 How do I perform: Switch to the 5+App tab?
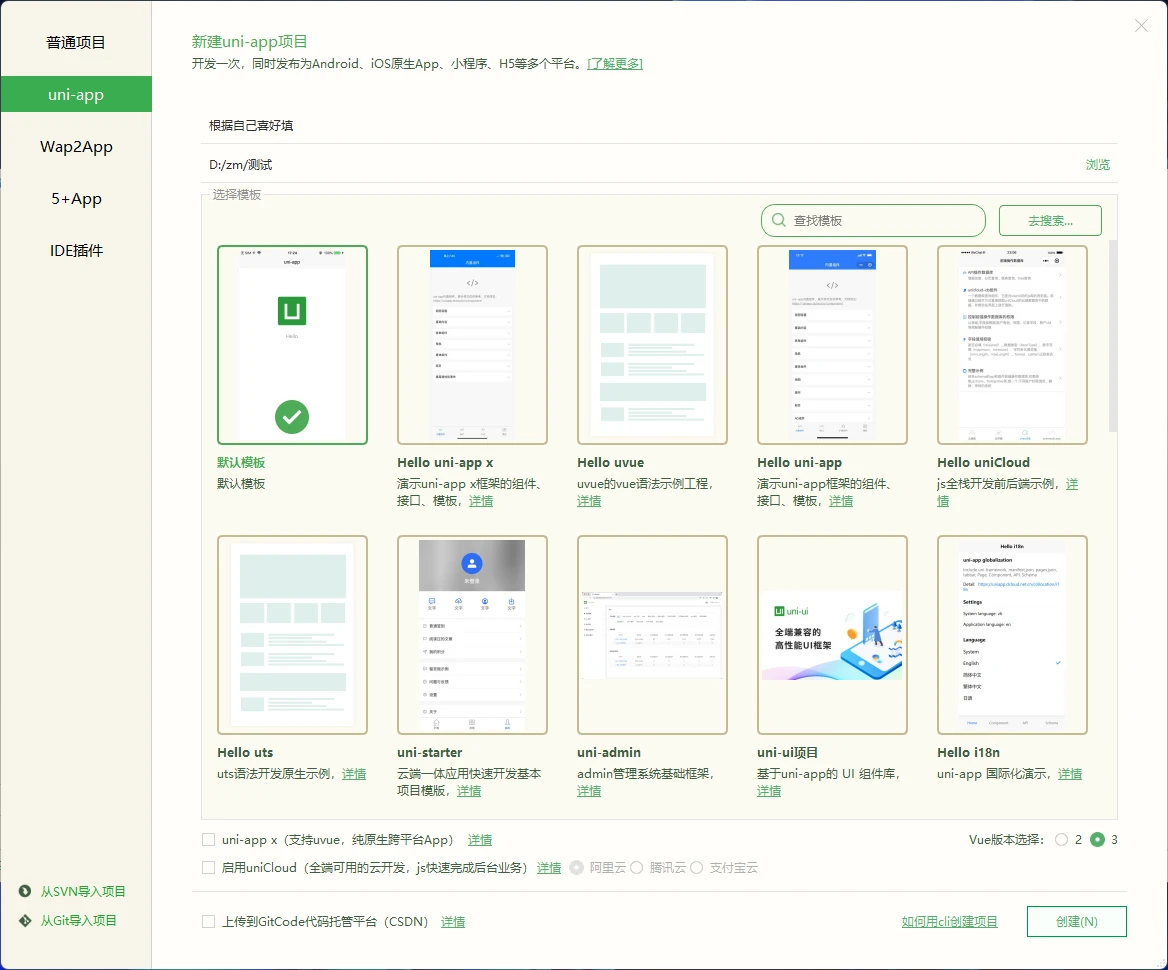click(75, 198)
